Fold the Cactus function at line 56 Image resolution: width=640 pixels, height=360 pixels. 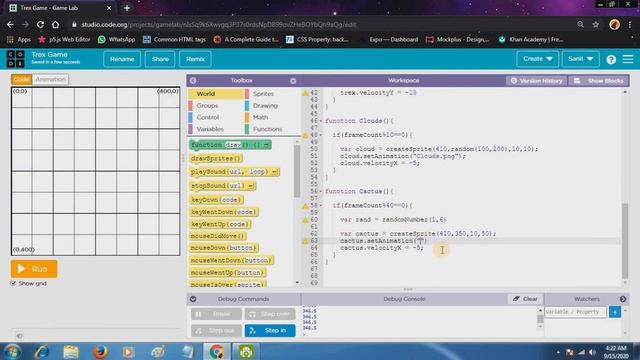[321, 191]
